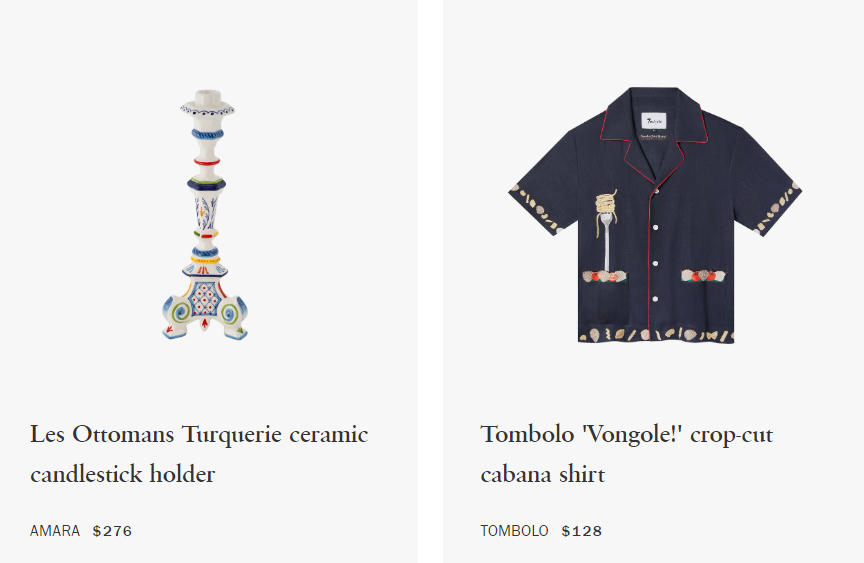Click the shirt's left embroidered clam pocket

tap(605, 277)
